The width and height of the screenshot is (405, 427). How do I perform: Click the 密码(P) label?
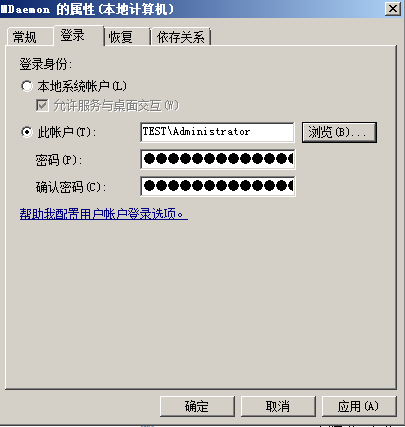point(59,160)
